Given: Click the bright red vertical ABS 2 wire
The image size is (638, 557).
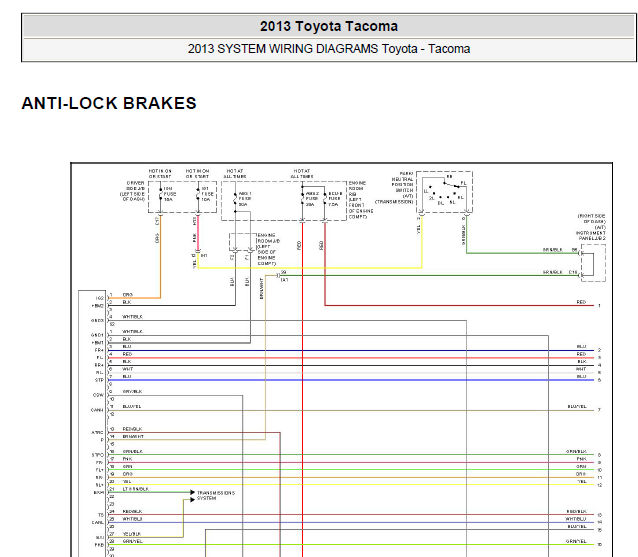Looking at the screenshot, I should pyautogui.click(x=302, y=389).
